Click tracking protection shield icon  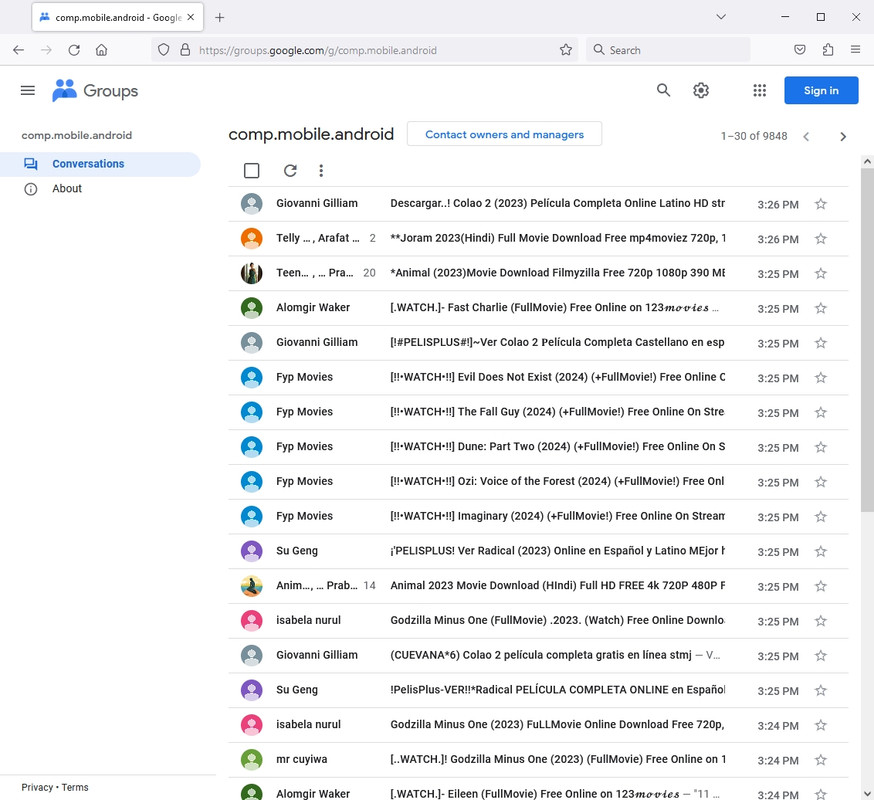(163, 50)
